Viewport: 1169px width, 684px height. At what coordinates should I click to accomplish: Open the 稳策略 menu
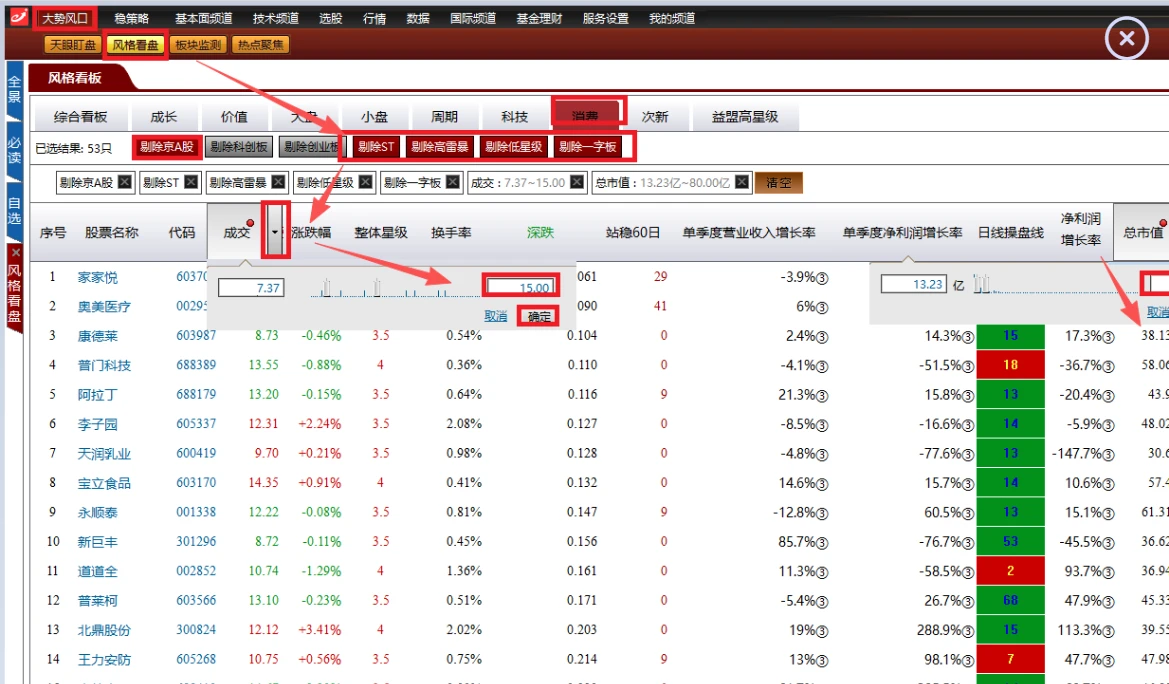pos(132,18)
